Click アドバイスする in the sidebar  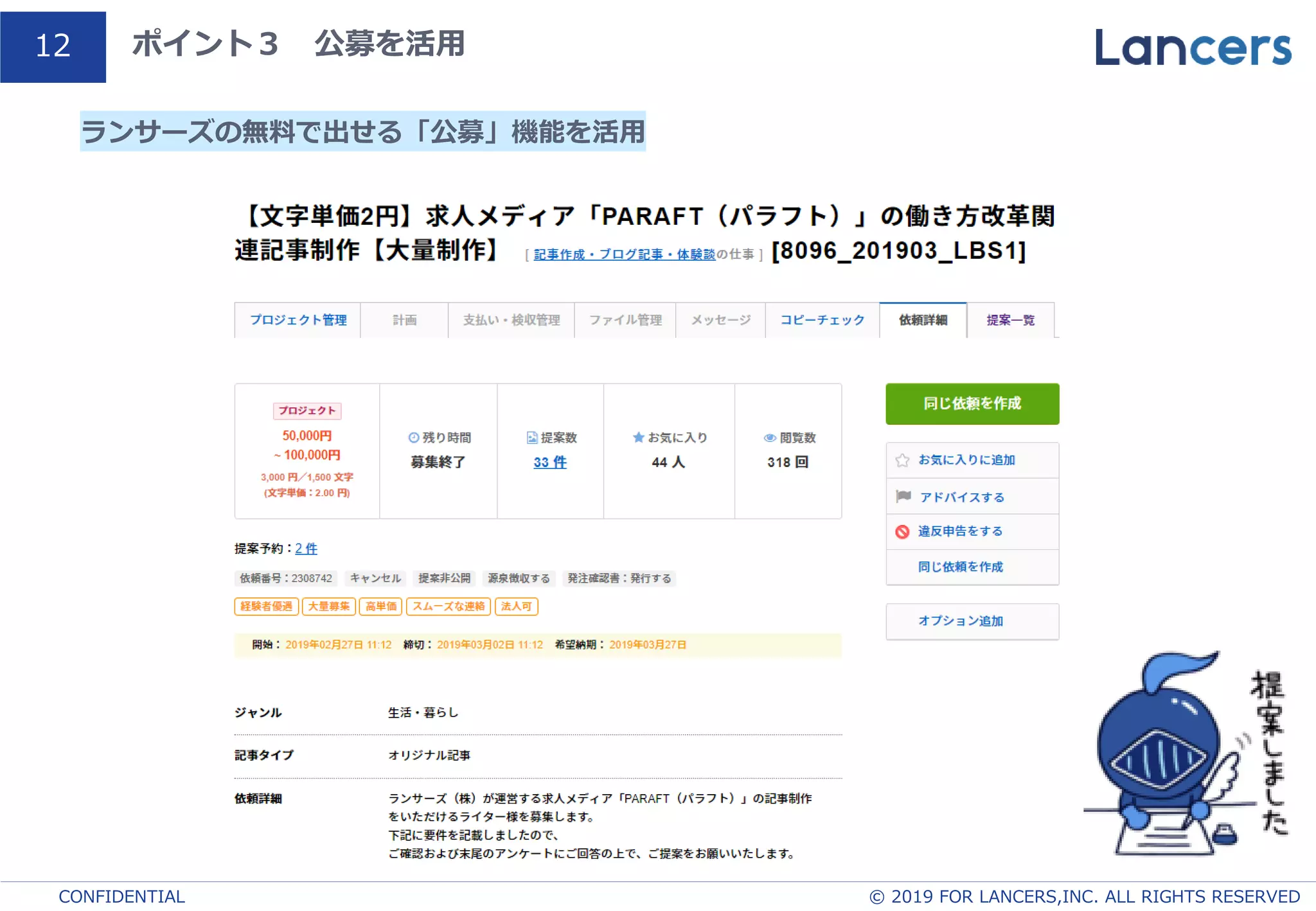coord(962,497)
